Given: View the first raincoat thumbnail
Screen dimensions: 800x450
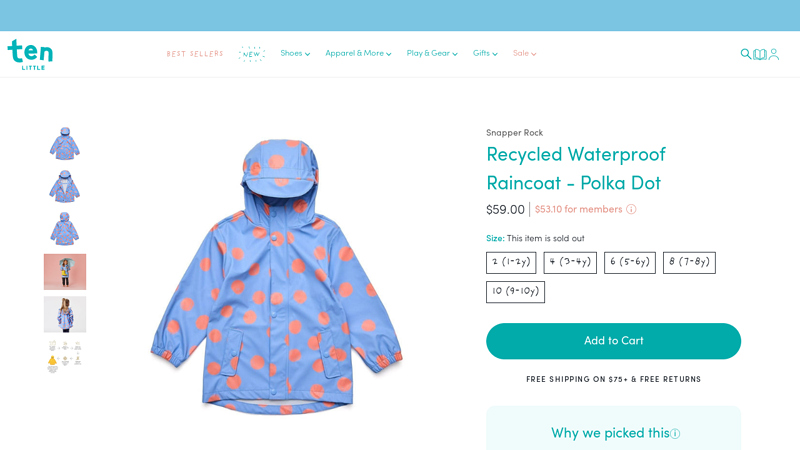Looking at the screenshot, I should (65, 144).
